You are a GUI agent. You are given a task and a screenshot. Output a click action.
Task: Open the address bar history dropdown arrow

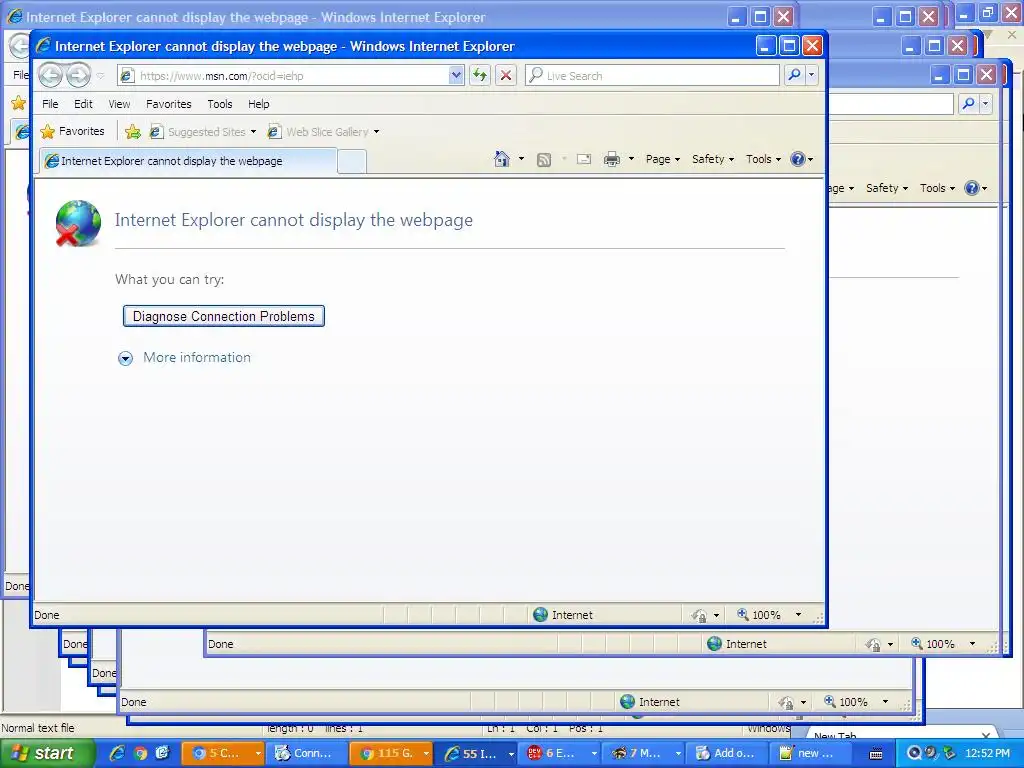(456, 75)
